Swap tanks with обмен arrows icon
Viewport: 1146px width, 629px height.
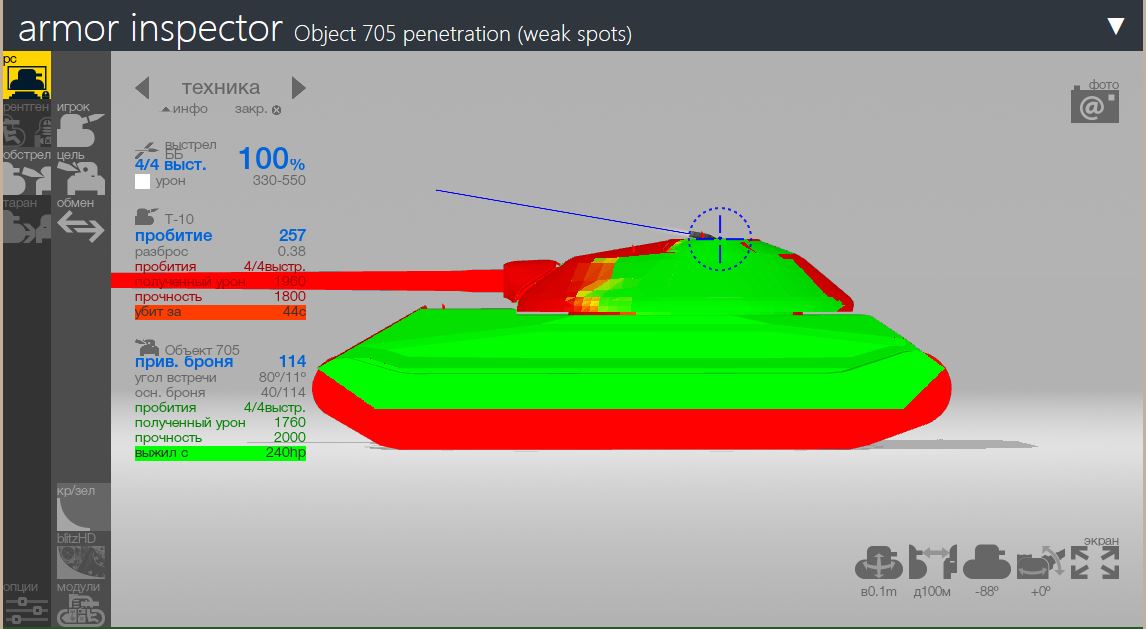[x=80, y=221]
